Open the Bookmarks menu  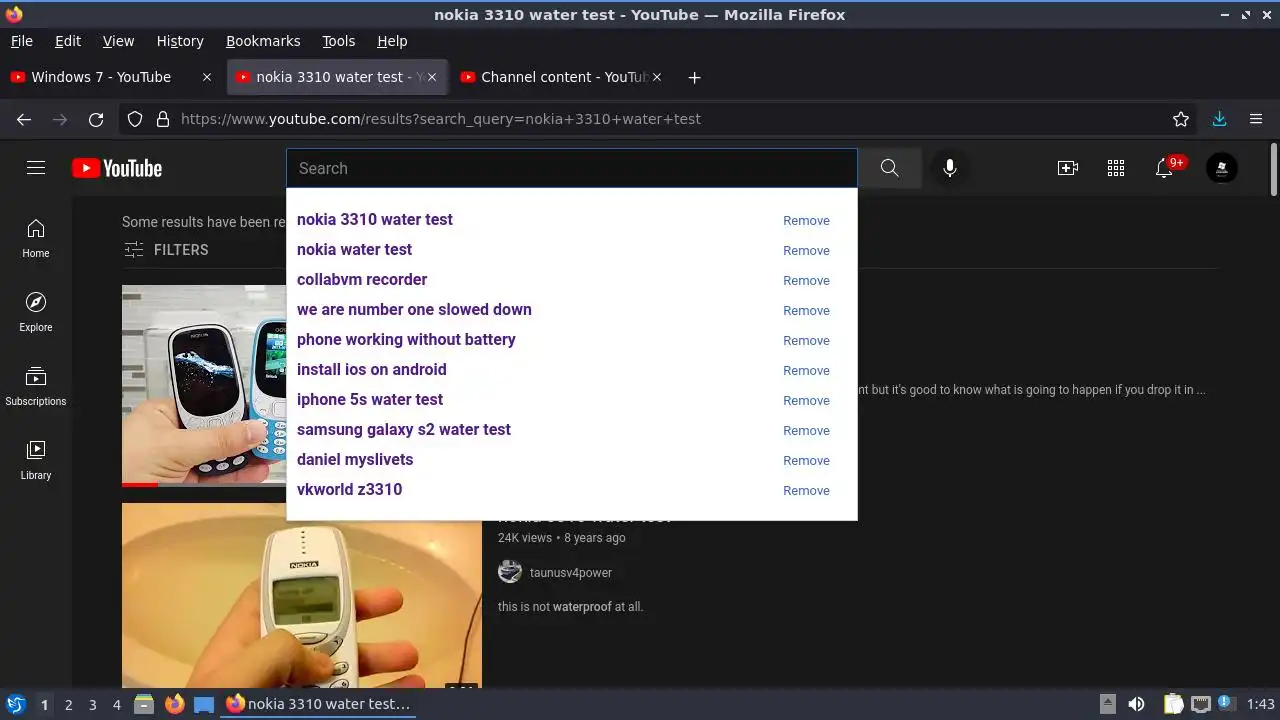[263, 41]
